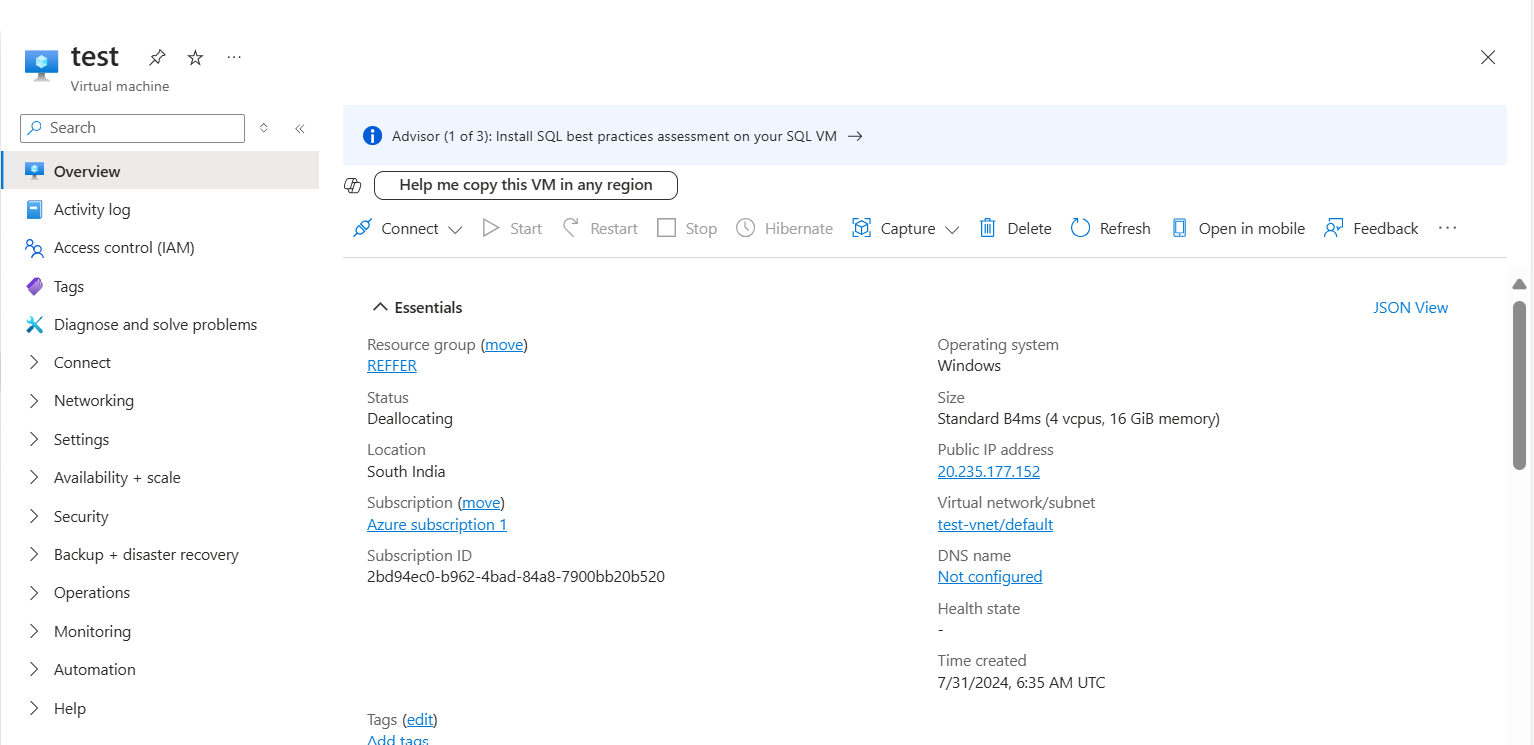This screenshot has height=745, width=1534.
Task: Pin the test VM to dashboard
Action: [x=157, y=58]
